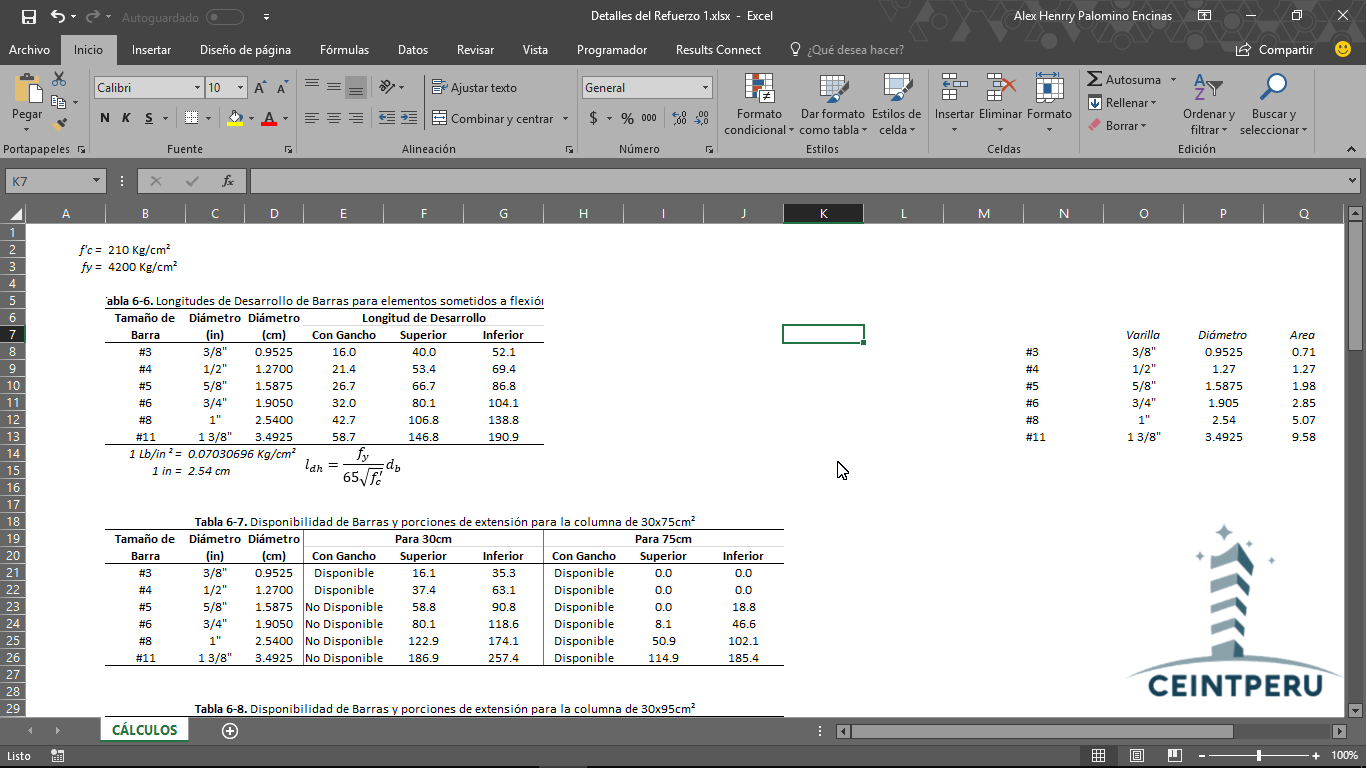
Task: Switch to the Datos ribbon tab
Action: click(x=413, y=50)
